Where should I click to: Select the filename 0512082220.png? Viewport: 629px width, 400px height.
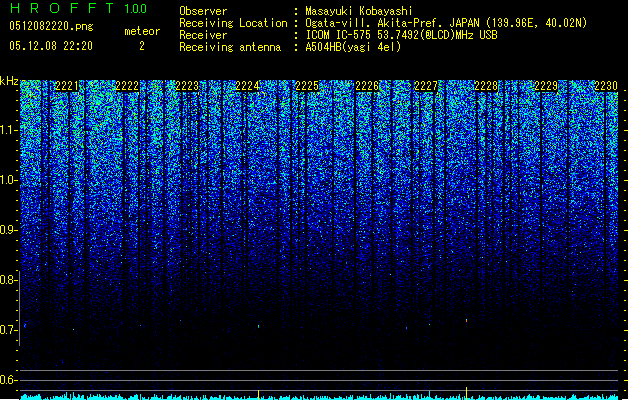(x=51, y=26)
